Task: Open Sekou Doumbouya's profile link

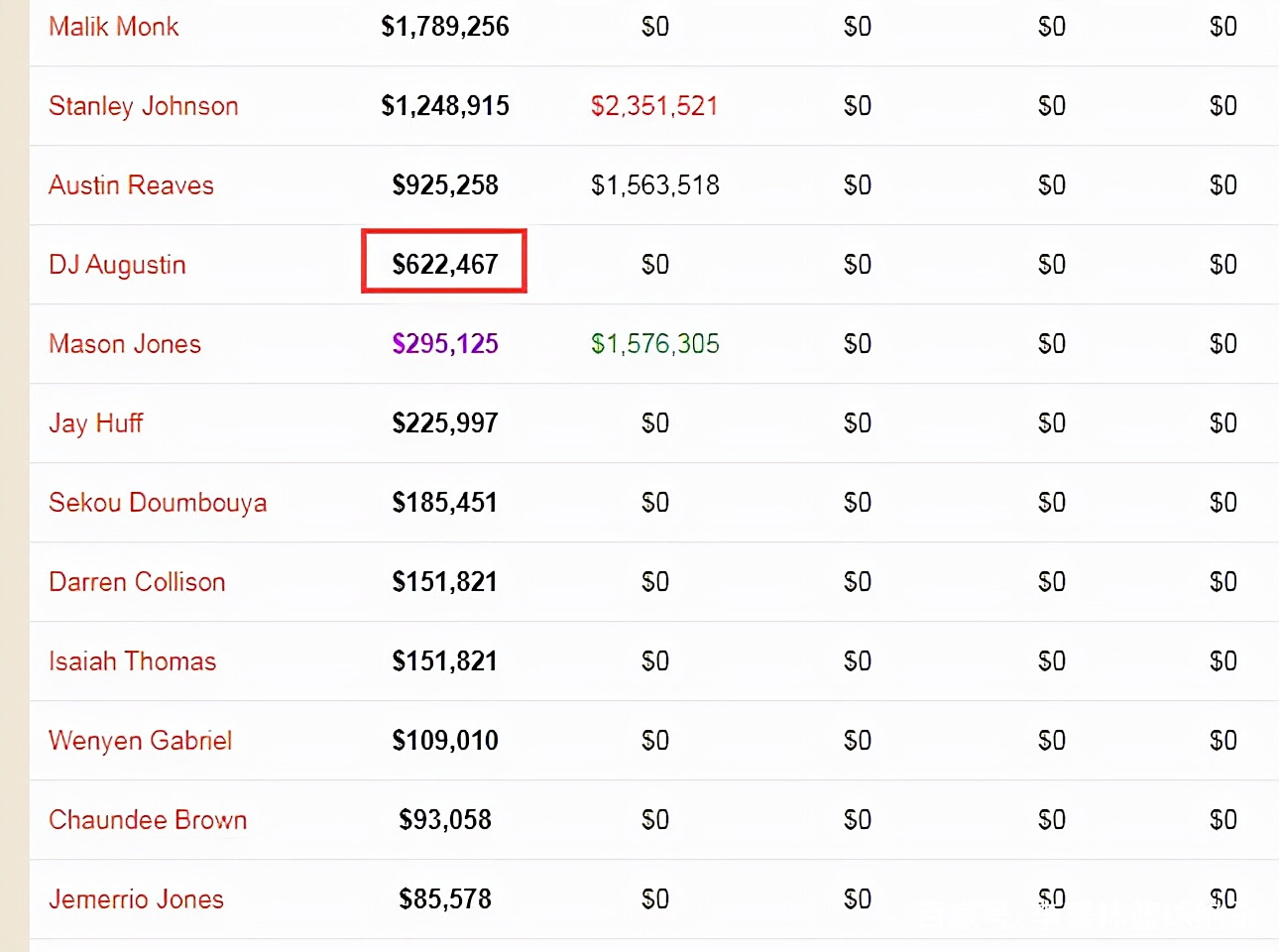Action: click(158, 503)
